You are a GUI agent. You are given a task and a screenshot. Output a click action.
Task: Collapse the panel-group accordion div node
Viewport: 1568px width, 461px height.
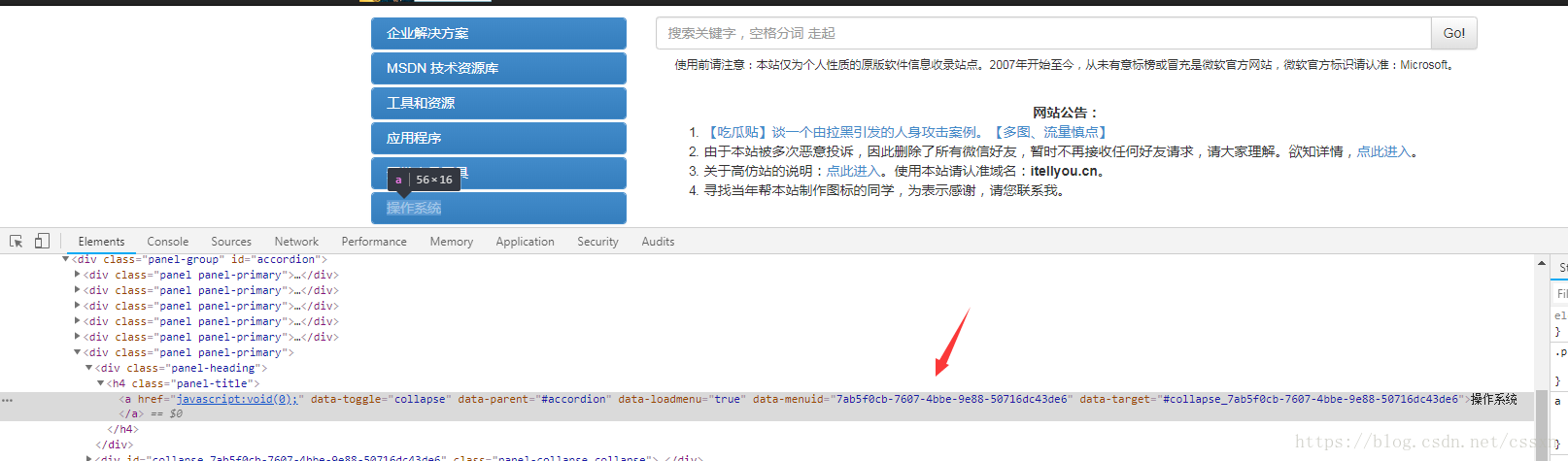click(x=66, y=259)
